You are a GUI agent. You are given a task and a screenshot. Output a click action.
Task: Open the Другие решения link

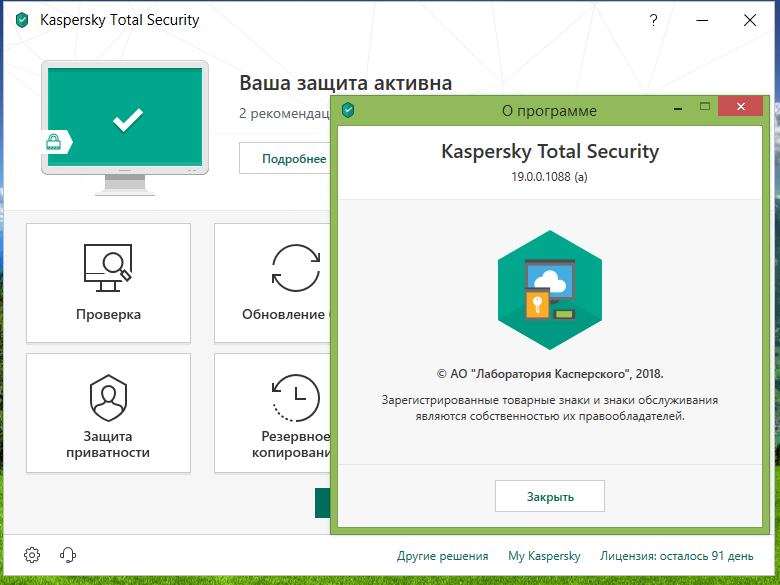pyautogui.click(x=442, y=556)
